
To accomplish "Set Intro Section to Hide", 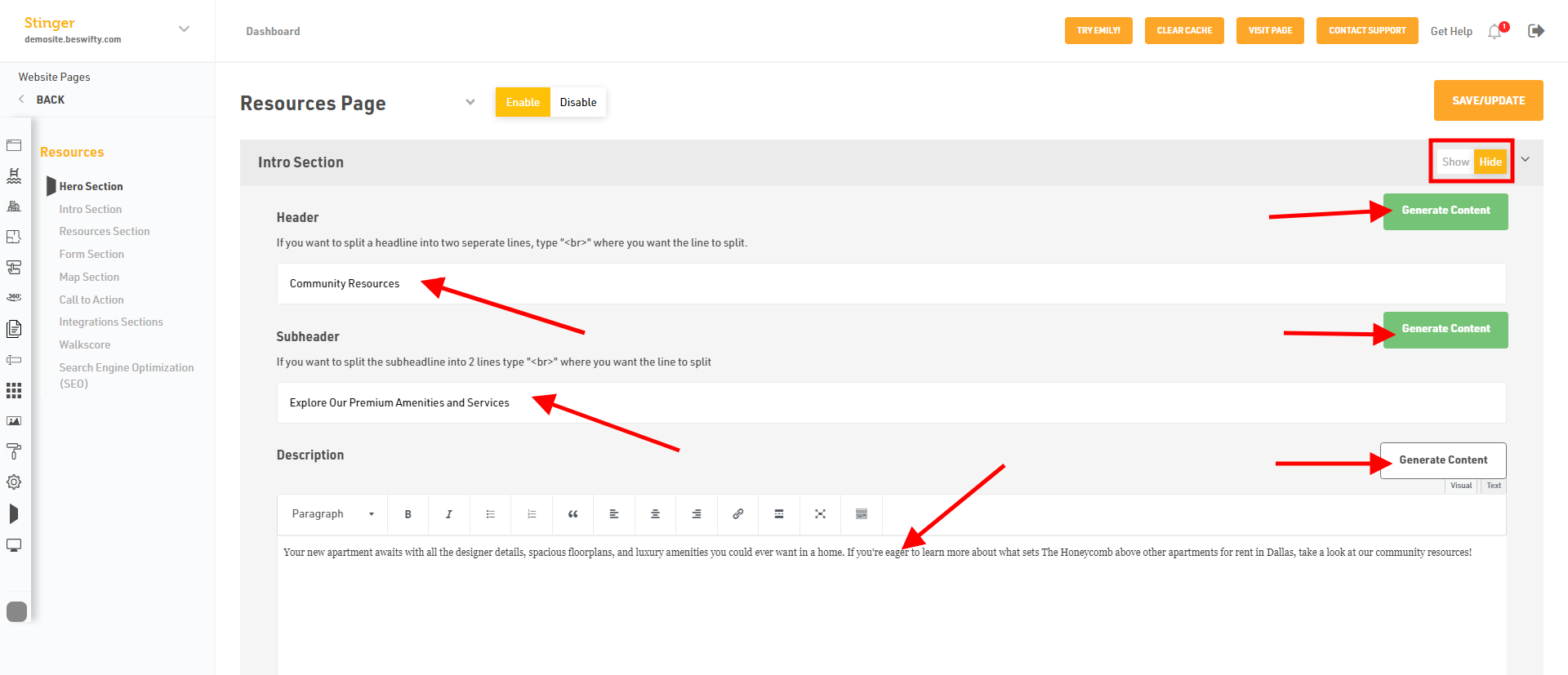I will click(x=1490, y=162).
